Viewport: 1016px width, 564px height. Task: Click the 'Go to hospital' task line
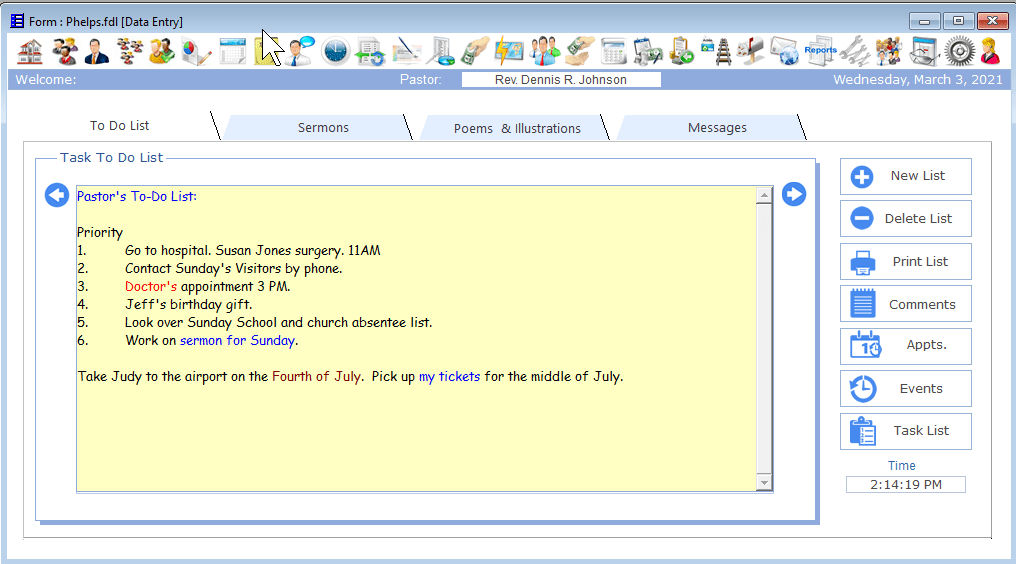click(253, 251)
